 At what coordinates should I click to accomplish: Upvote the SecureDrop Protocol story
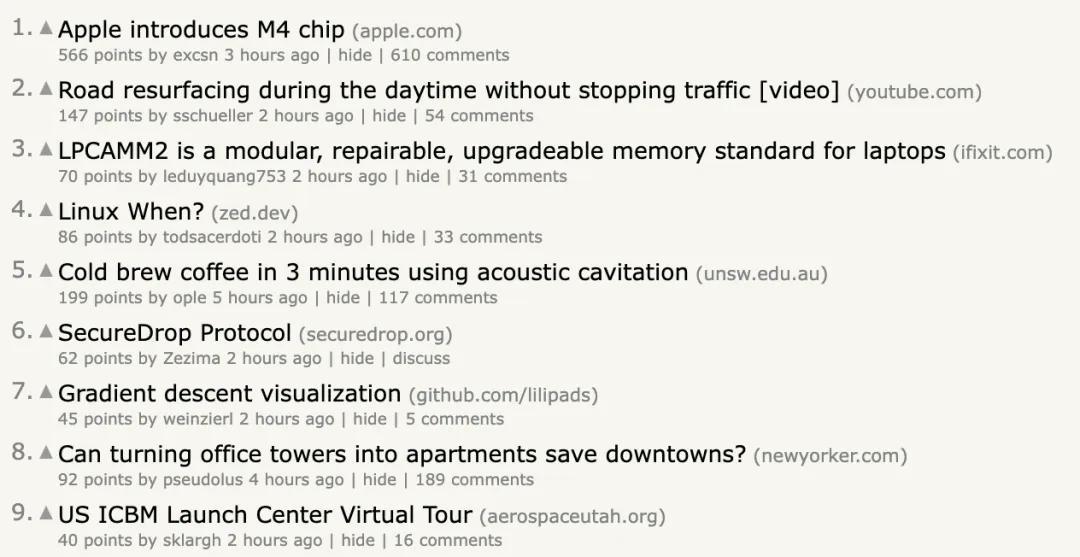click(46, 331)
